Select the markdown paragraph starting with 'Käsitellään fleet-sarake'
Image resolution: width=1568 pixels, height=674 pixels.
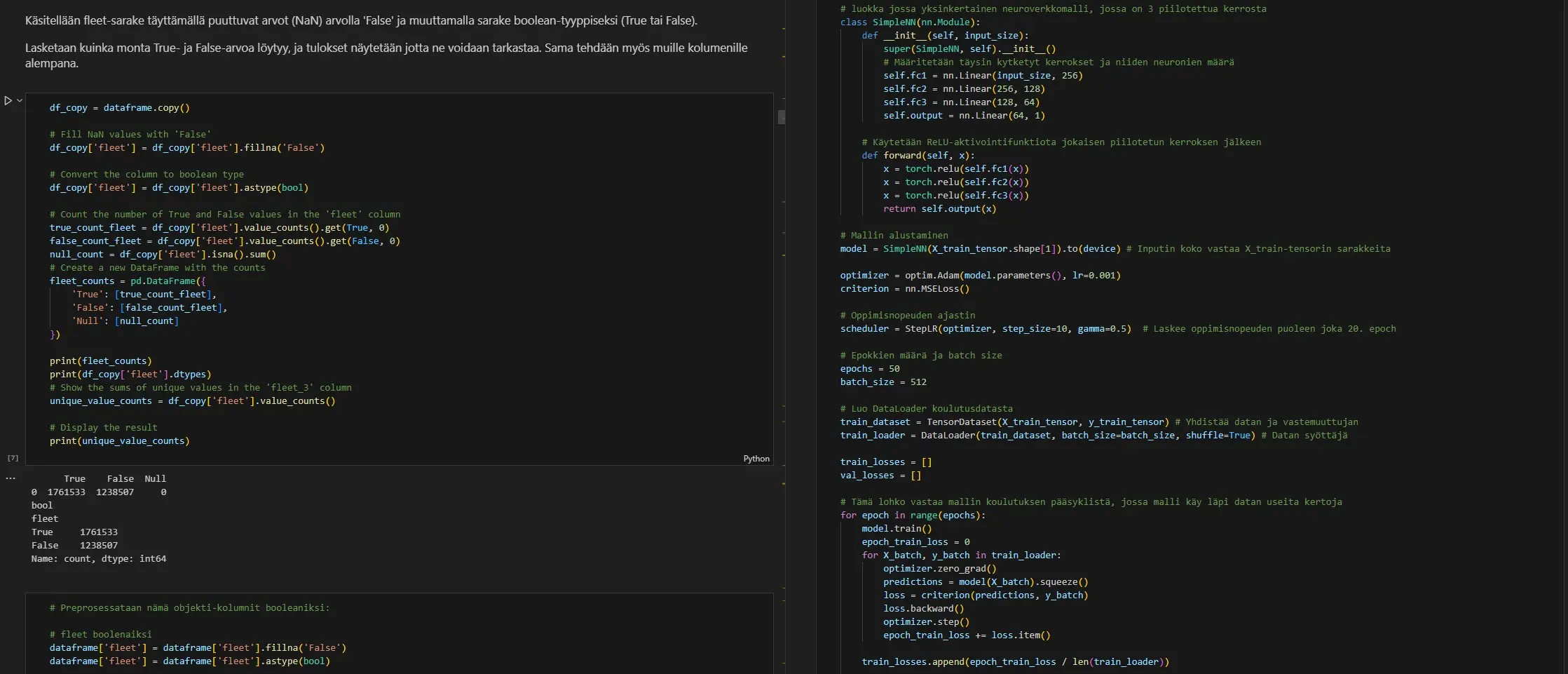(x=361, y=21)
